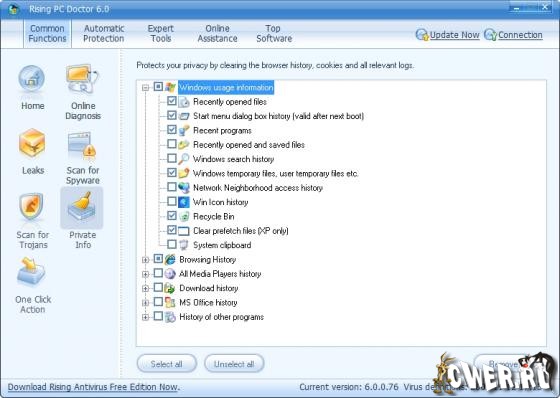Click the System clipboard icon
Screen dimensions: 560x398
(184, 245)
